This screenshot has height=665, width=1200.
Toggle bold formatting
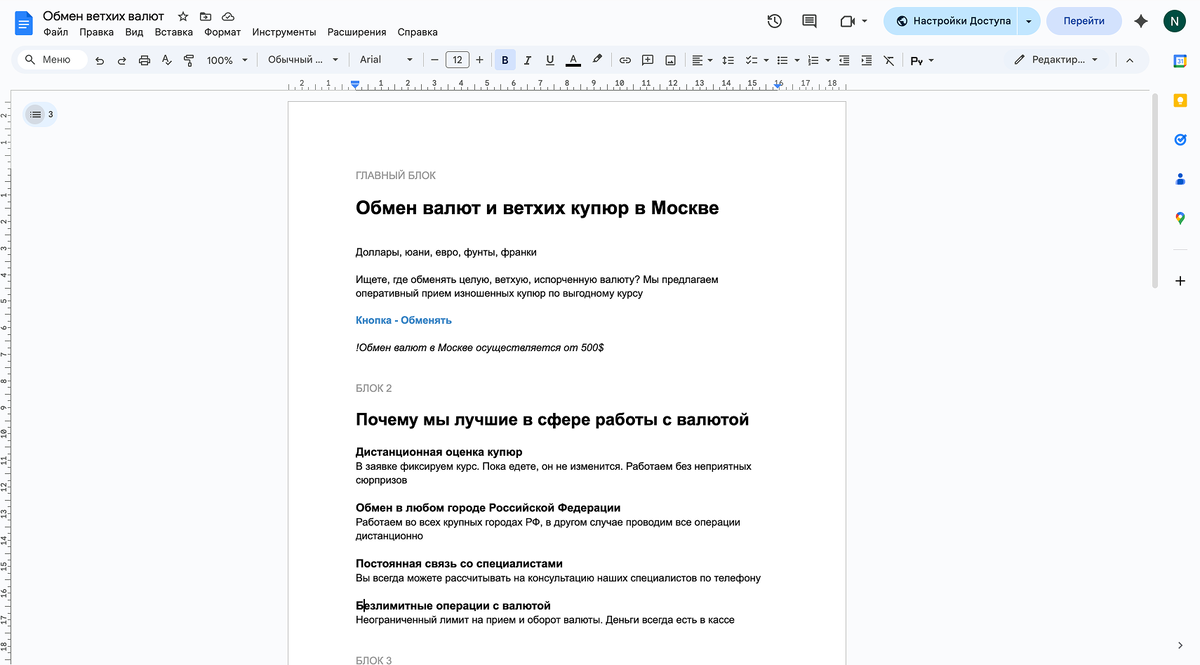[505, 60]
